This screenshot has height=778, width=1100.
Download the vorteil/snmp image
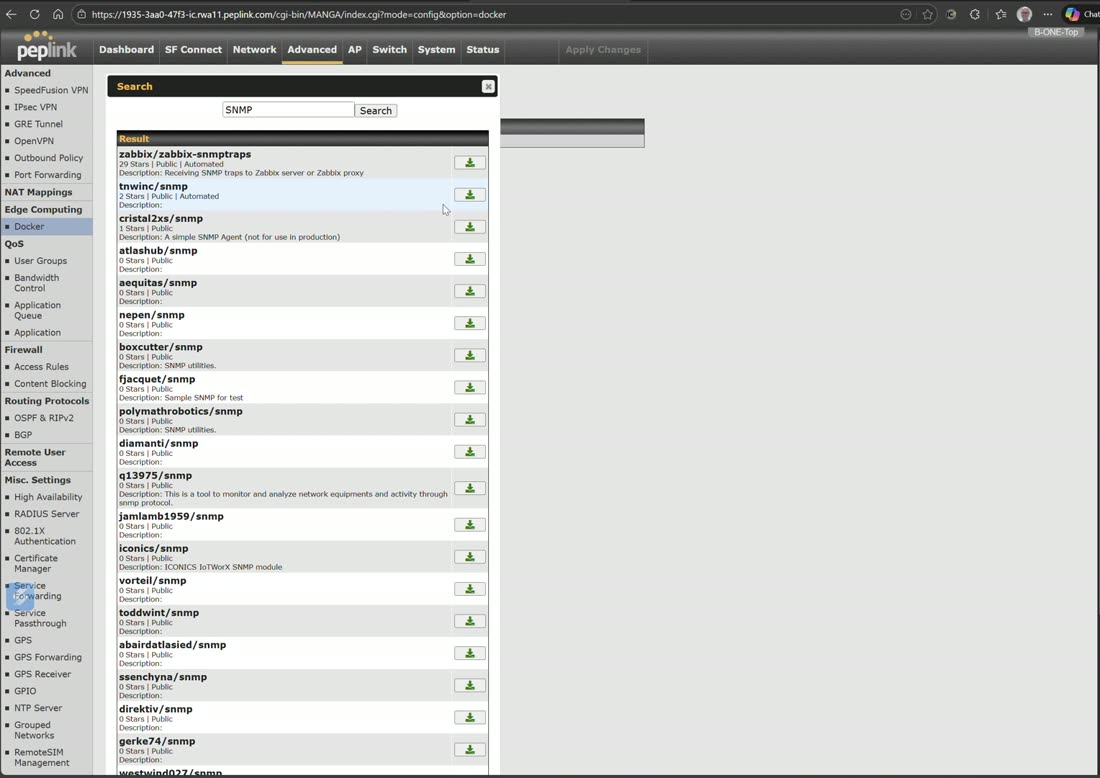coord(469,589)
